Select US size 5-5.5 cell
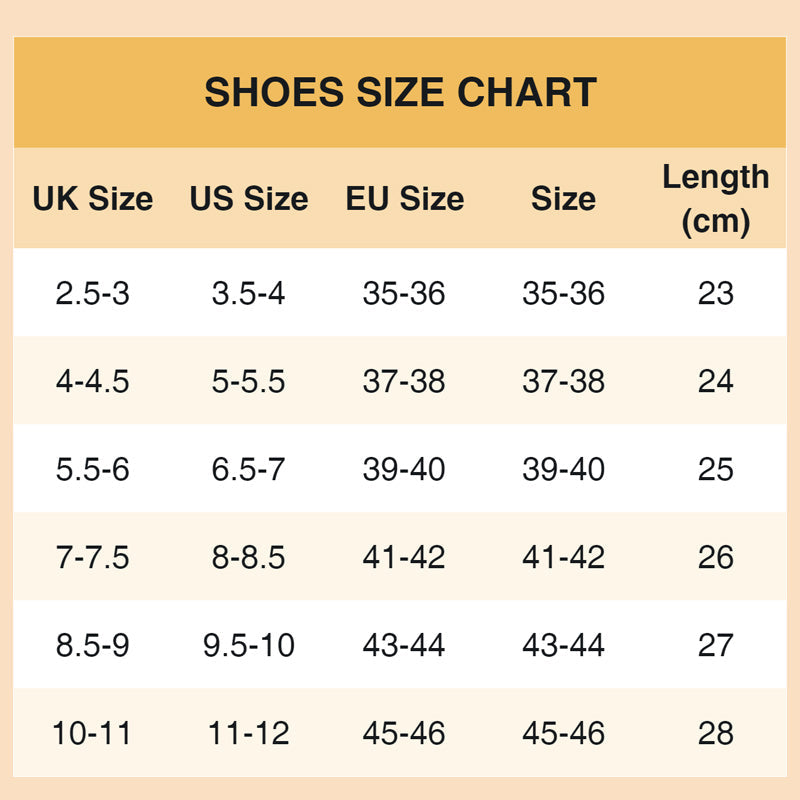Viewport: 800px width, 800px height. [x=248, y=382]
